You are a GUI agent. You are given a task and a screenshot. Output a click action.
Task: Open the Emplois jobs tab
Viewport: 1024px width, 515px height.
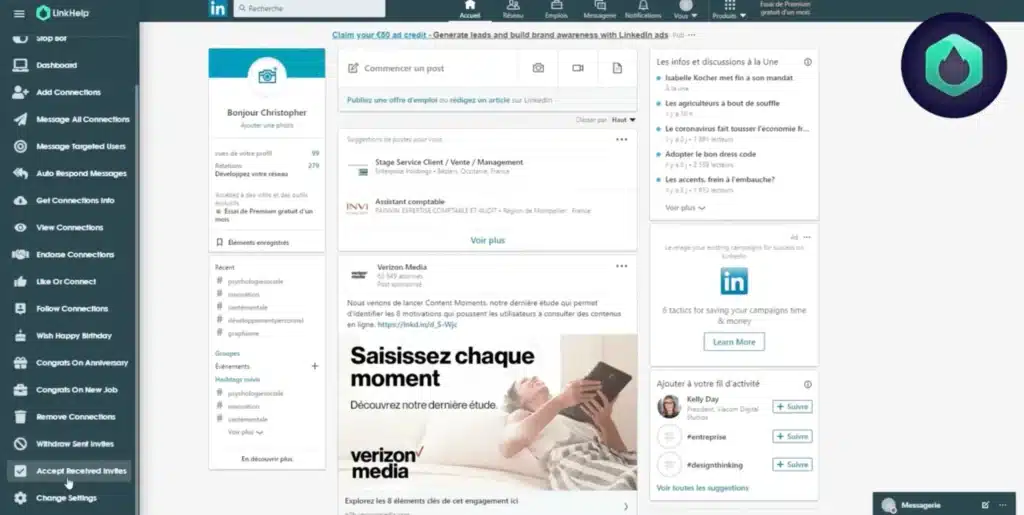(556, 9)
